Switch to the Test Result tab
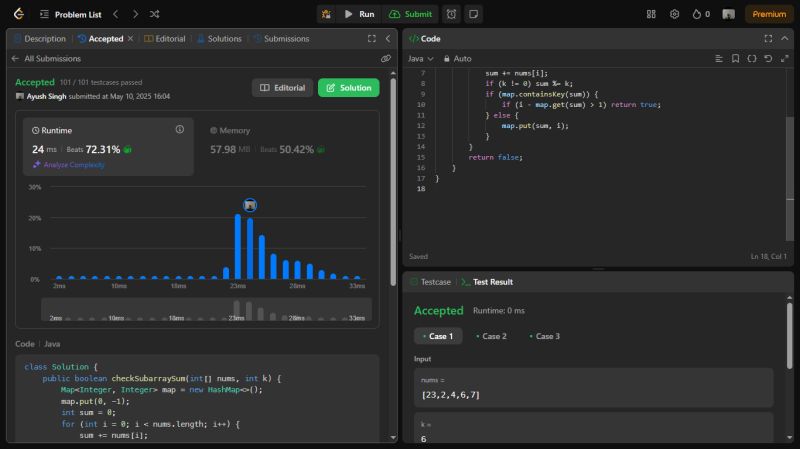The height and width of the screenshot is (449, 800). tap(488, 282)
